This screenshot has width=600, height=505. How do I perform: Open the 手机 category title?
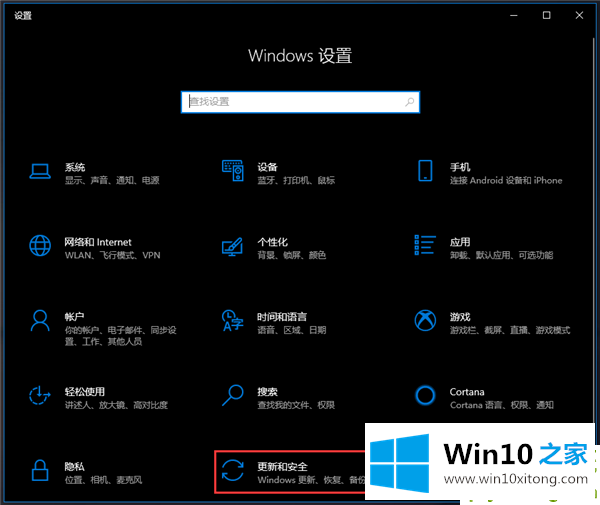coord(460,167)
